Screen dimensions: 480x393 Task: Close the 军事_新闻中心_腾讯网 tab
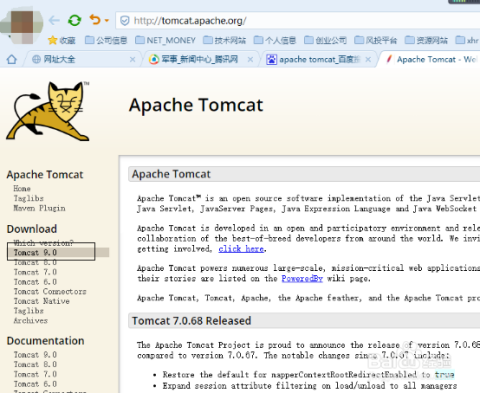(250, 60)
